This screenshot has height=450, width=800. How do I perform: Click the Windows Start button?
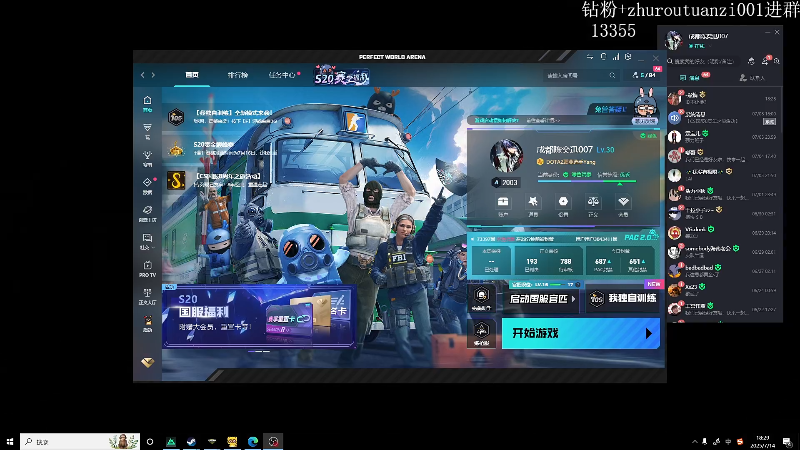[x=9, y=441]
